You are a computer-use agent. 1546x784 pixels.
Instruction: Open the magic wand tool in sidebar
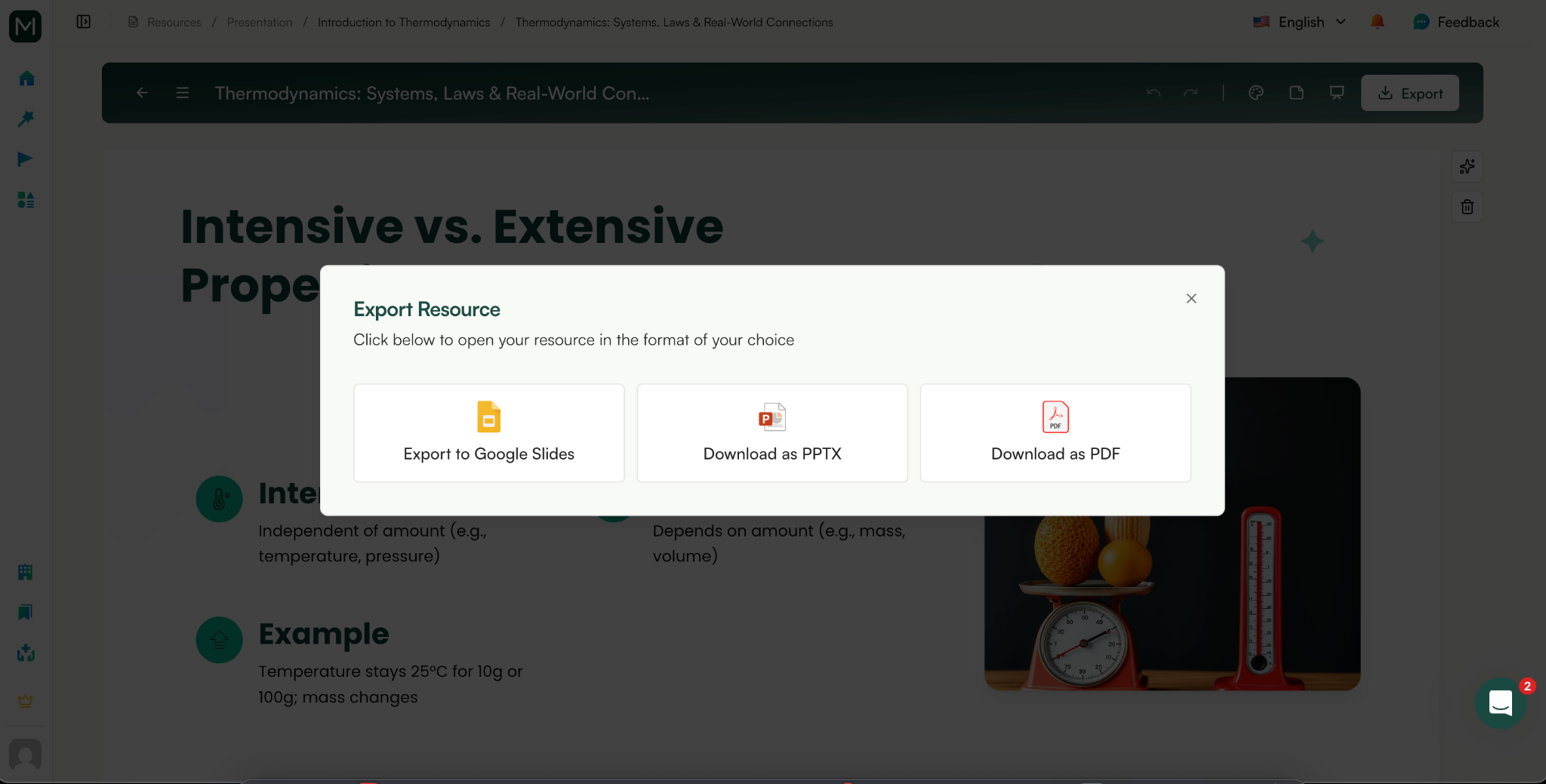click(x=25, y=118)
